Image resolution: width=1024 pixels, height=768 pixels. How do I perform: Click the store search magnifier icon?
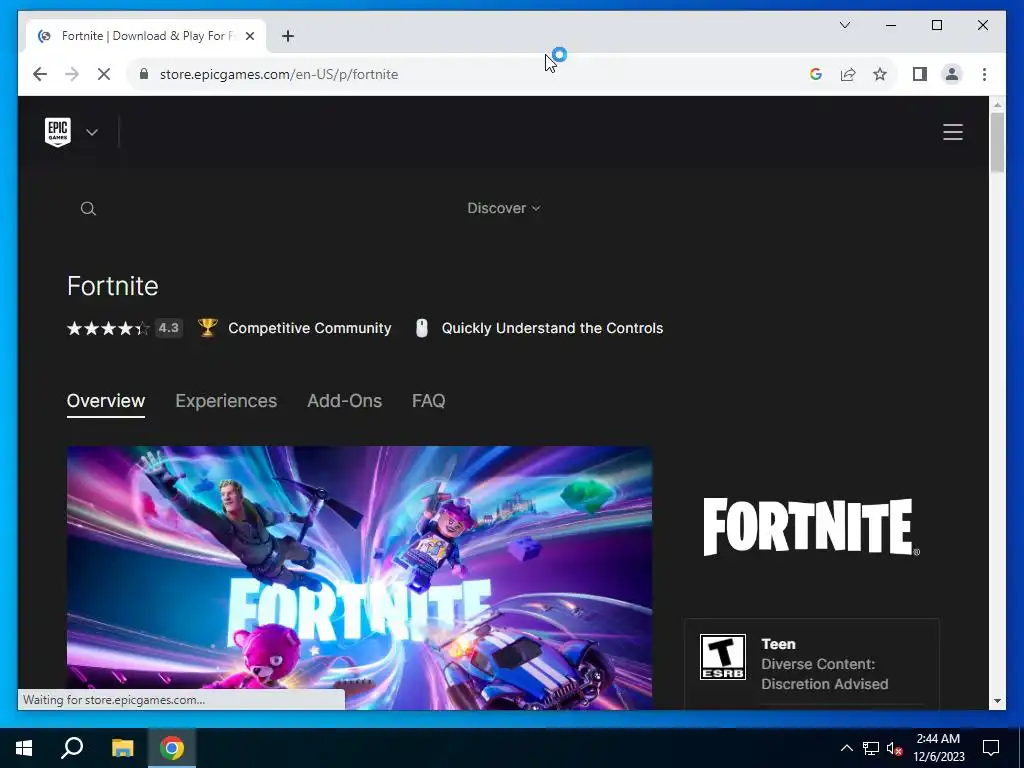point(88,208)
